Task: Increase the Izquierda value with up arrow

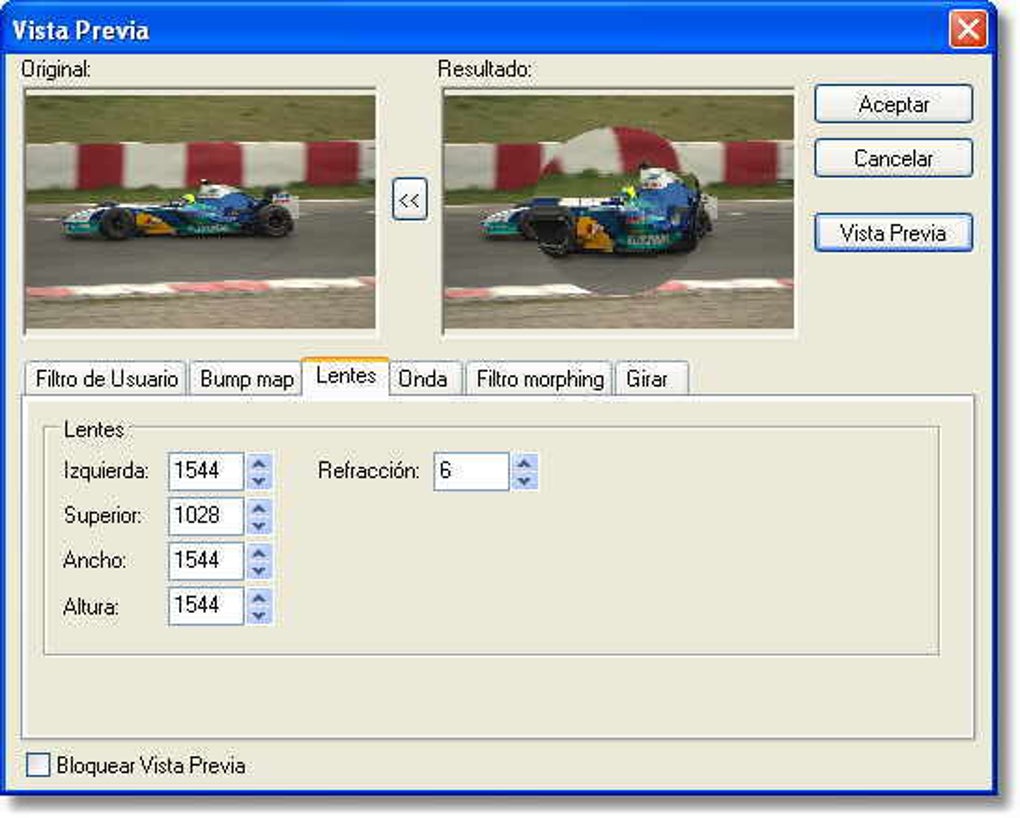Action: tap(259, 463)
